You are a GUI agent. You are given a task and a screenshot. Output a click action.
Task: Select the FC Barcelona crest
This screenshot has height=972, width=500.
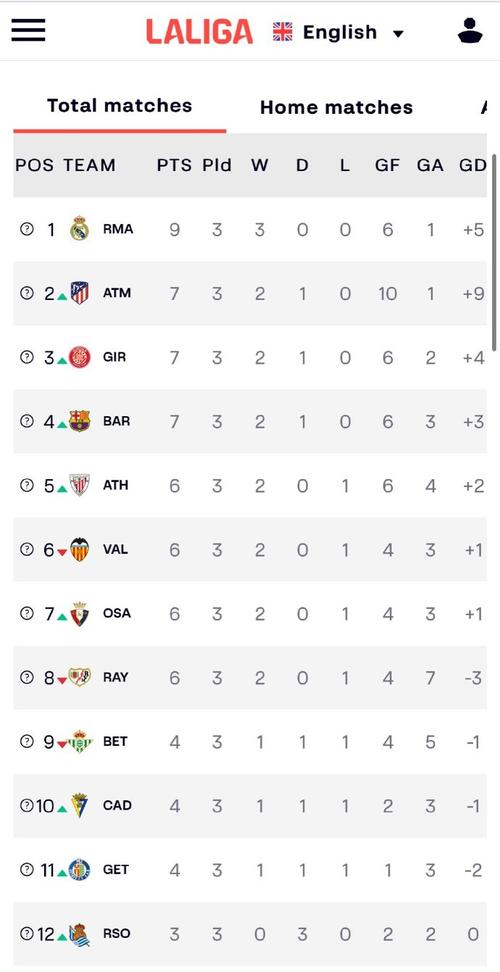click(x=79, y=422)
